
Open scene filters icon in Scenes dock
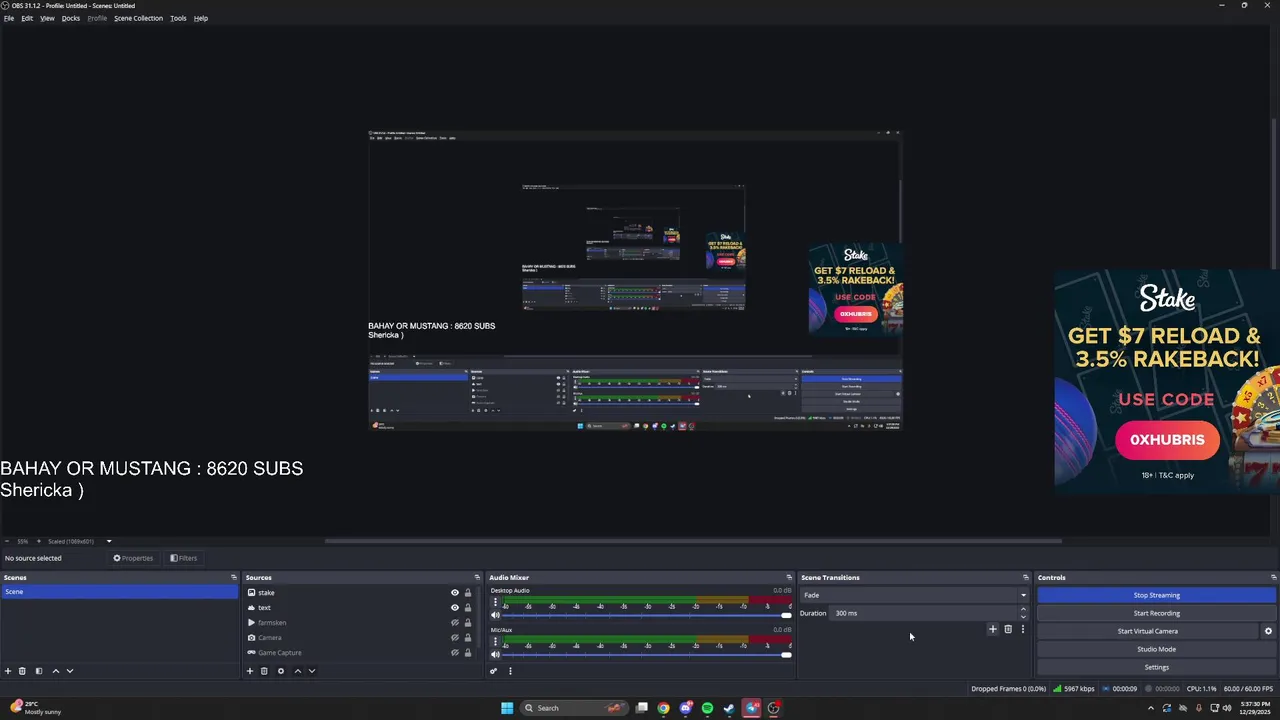point(39,671)
